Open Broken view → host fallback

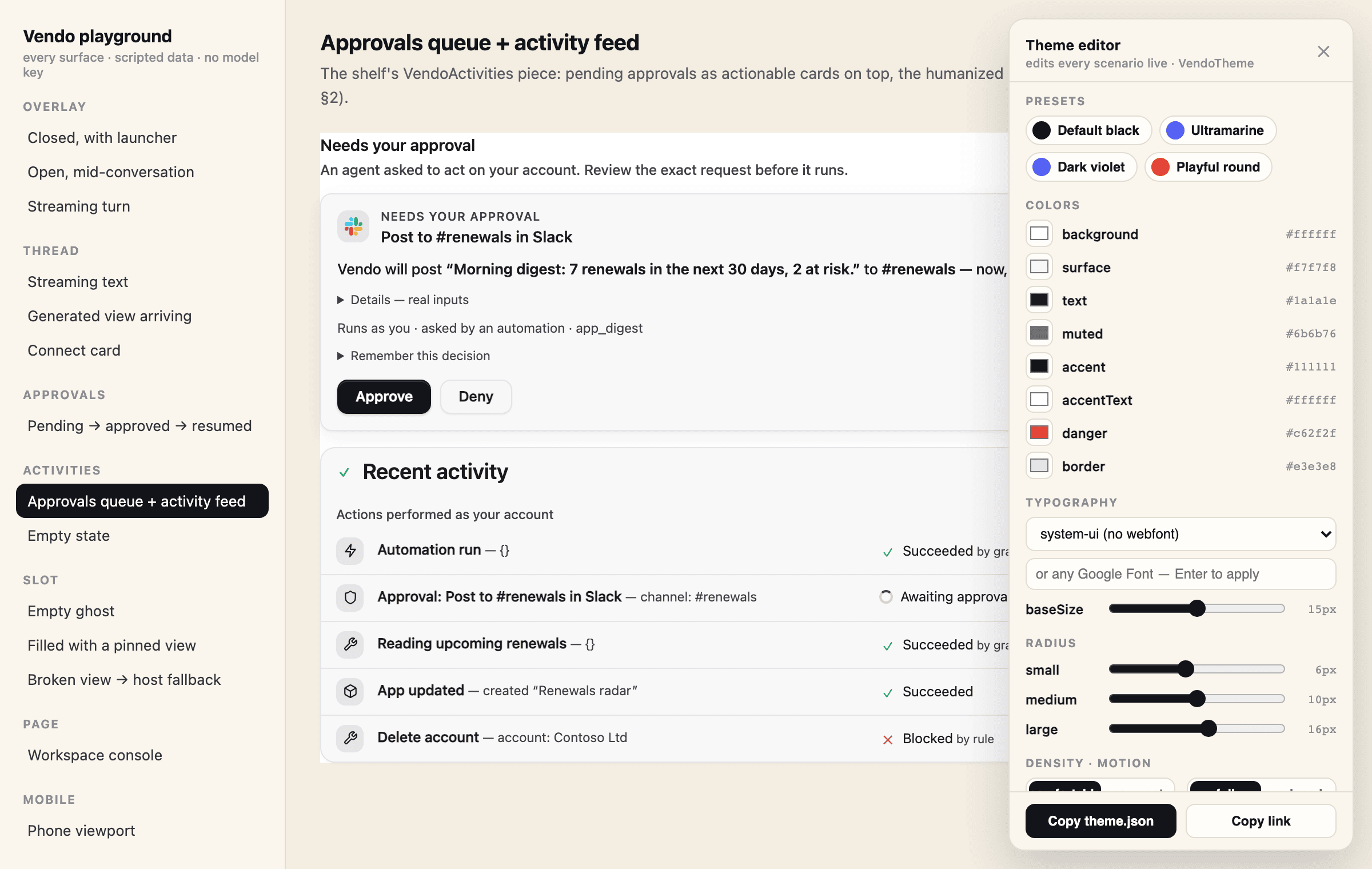[142, 680]
